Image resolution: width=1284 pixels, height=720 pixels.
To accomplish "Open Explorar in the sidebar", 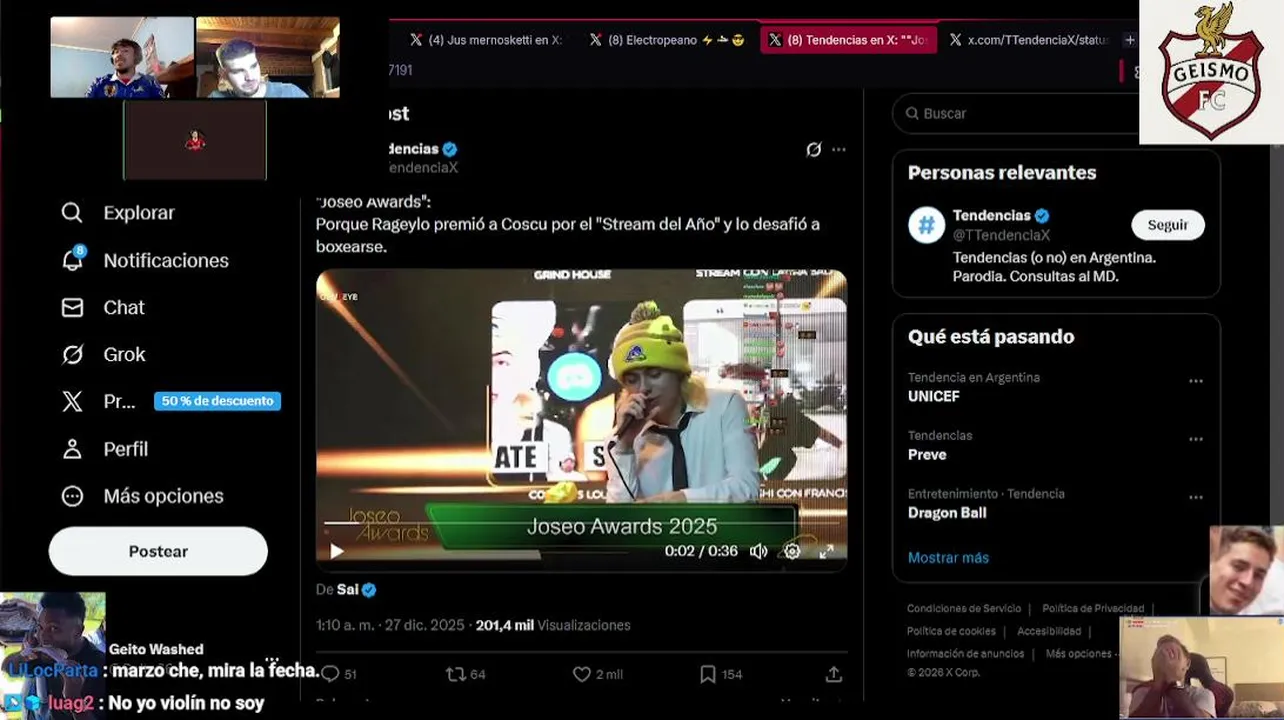I will [118, 213].
